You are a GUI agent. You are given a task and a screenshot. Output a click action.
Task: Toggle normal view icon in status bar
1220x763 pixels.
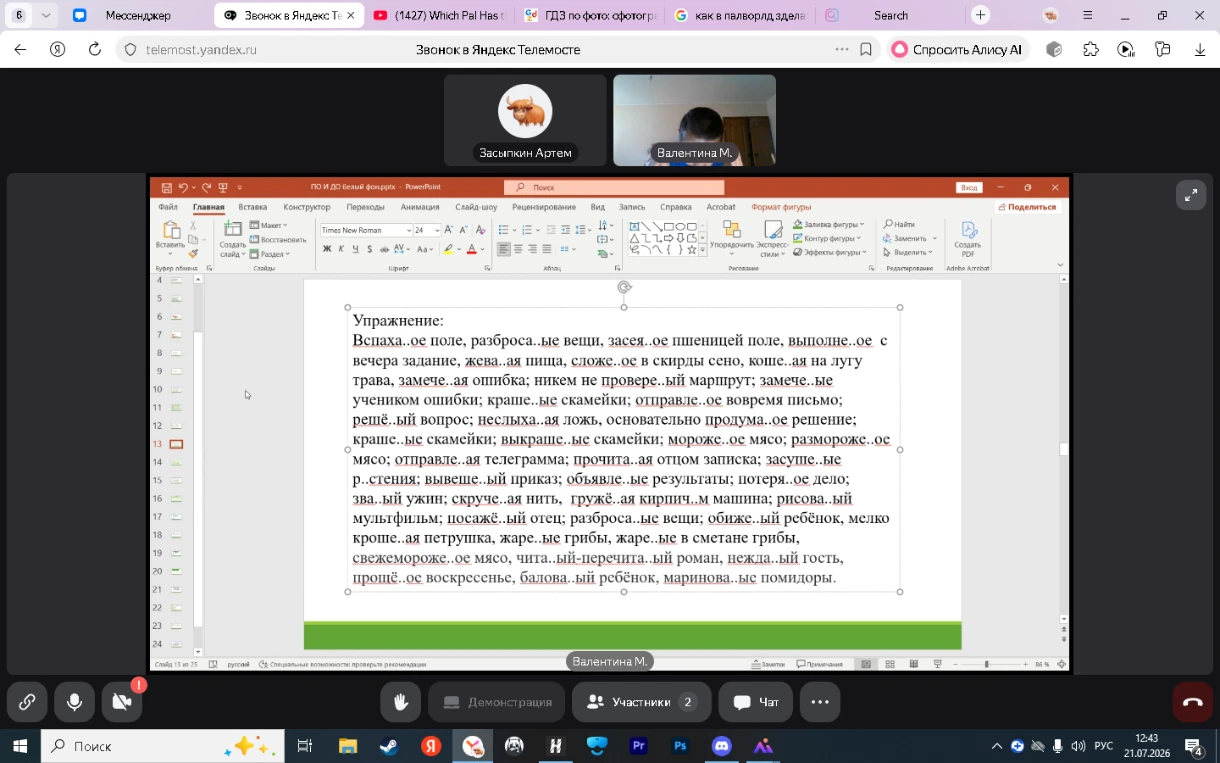pos(865,664)
